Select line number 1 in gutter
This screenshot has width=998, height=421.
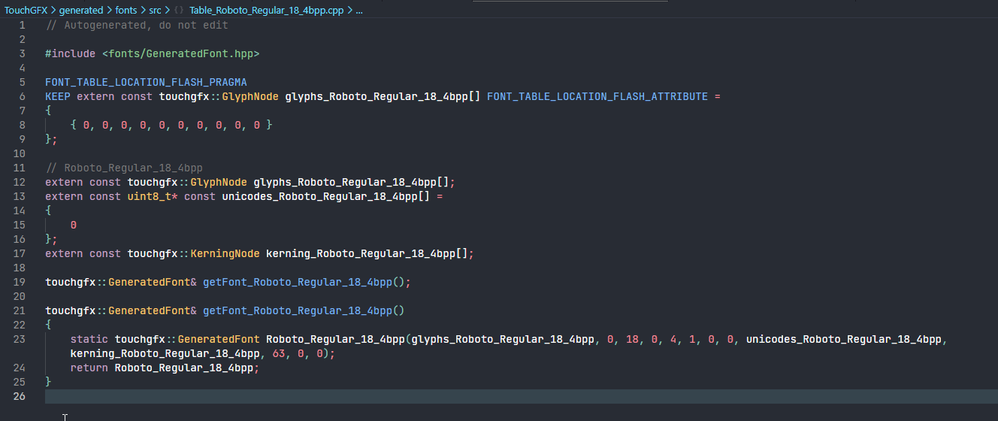(23, 25)
